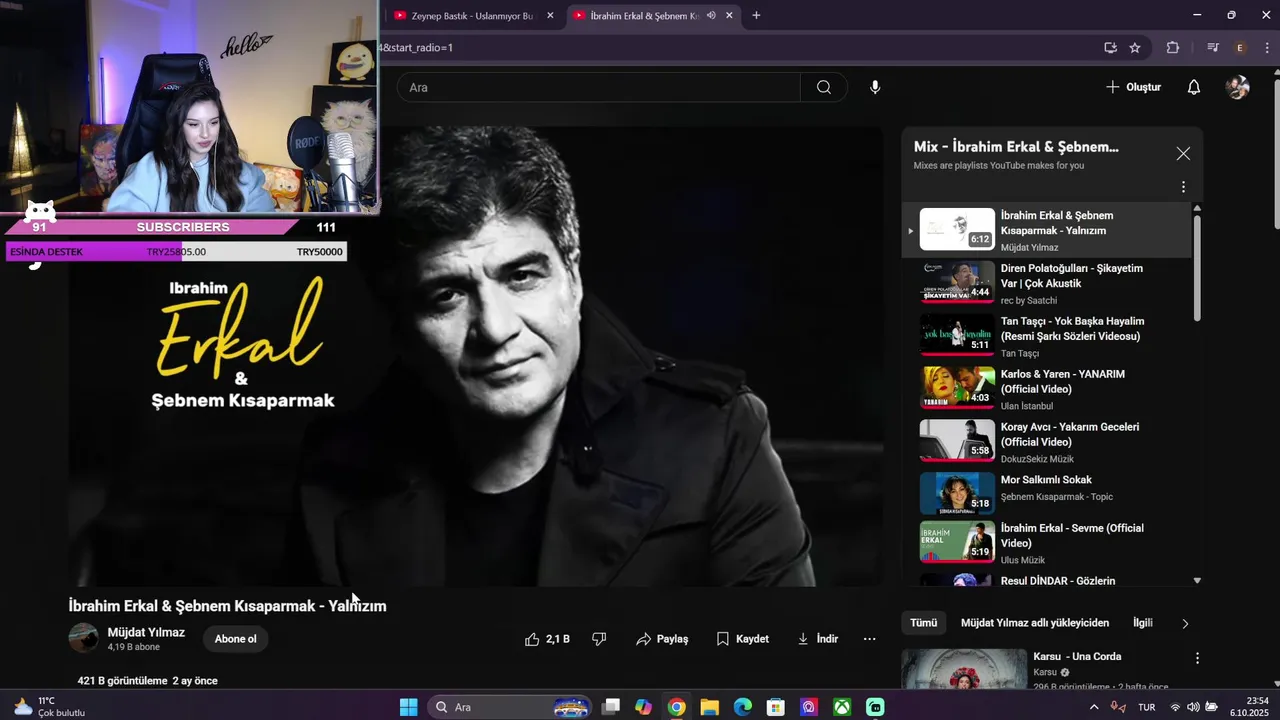Play Tan Taşçı - Yok Başka Hayalim

point(1047,335)
